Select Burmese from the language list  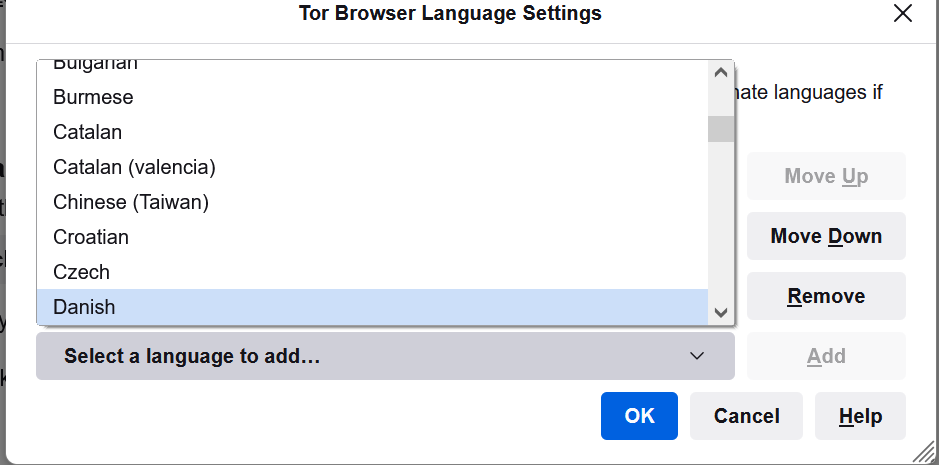point(93,97)
